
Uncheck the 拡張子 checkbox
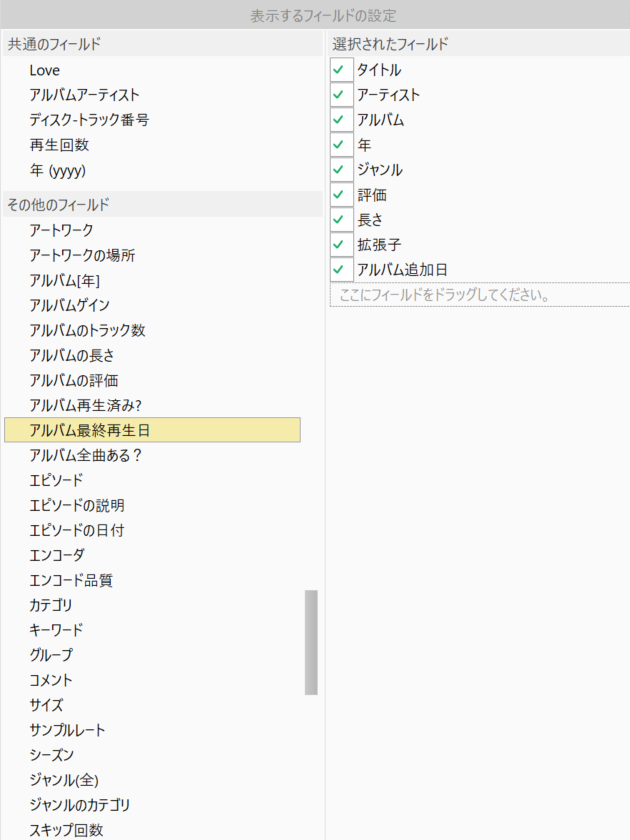point(341,245)
